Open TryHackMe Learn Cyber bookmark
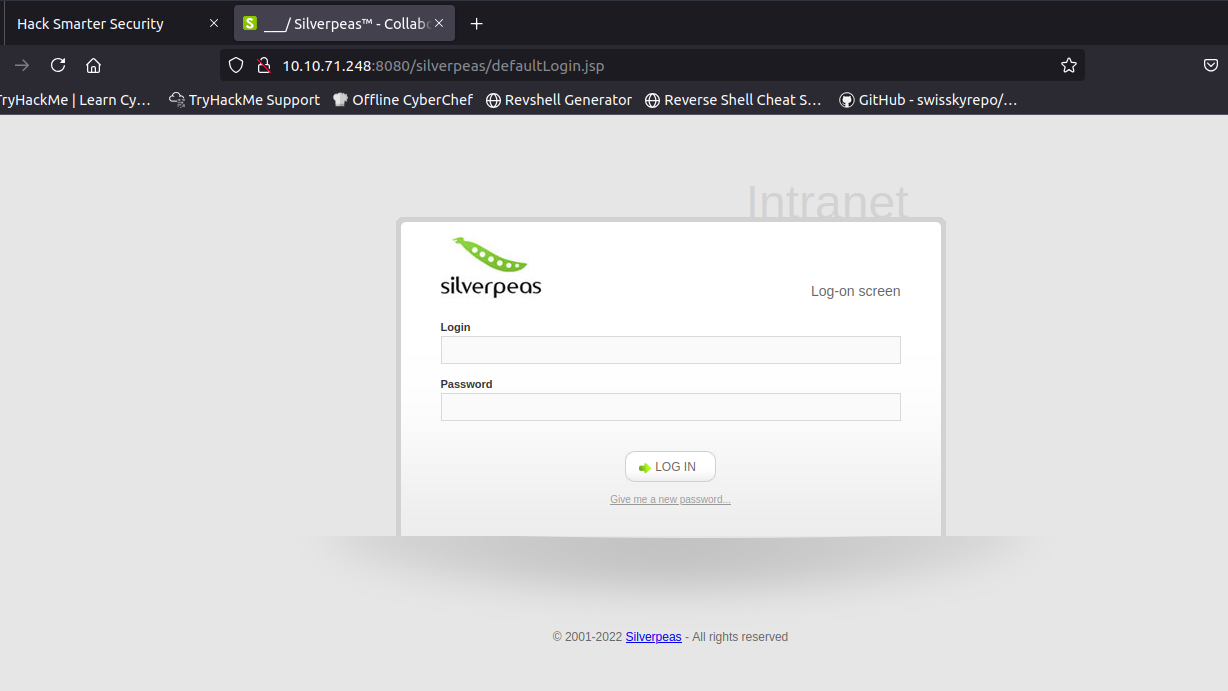This screenshot has height=691, width=1228. tap(75, 100)
